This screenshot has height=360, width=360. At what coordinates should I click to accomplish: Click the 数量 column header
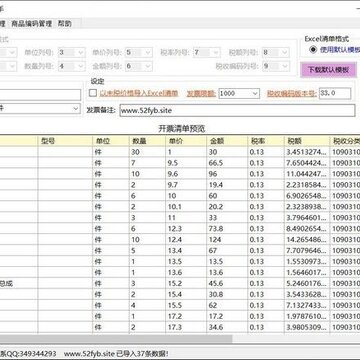coord(147,141)
